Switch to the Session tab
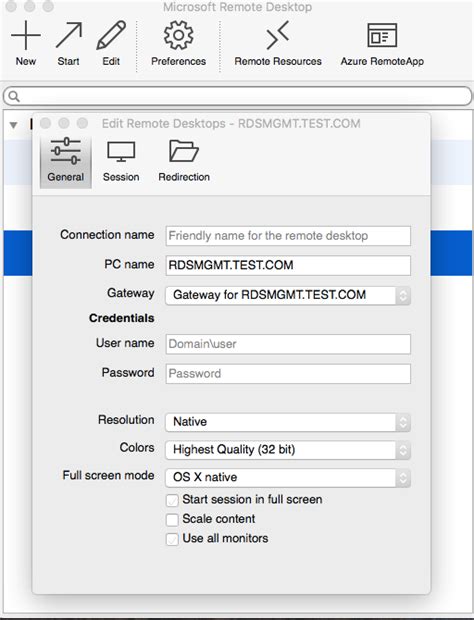This screenshot has width=474, height=620. point(121,161)
